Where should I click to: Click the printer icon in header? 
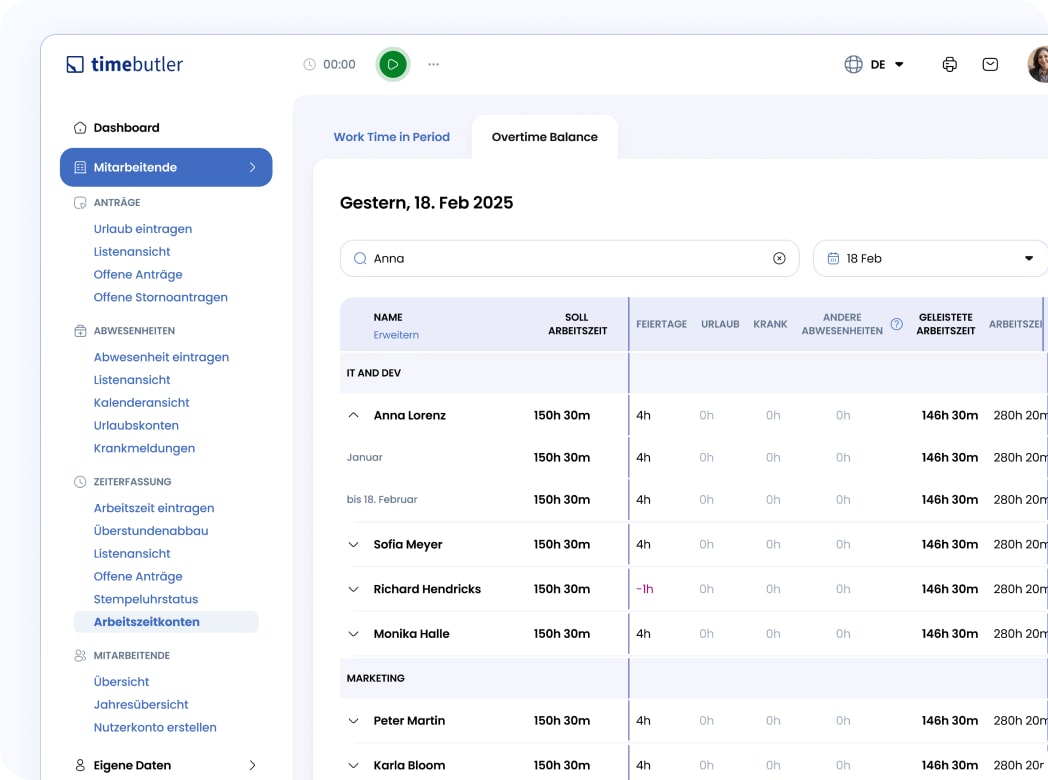pyautogui.click(x=949, y=64)
